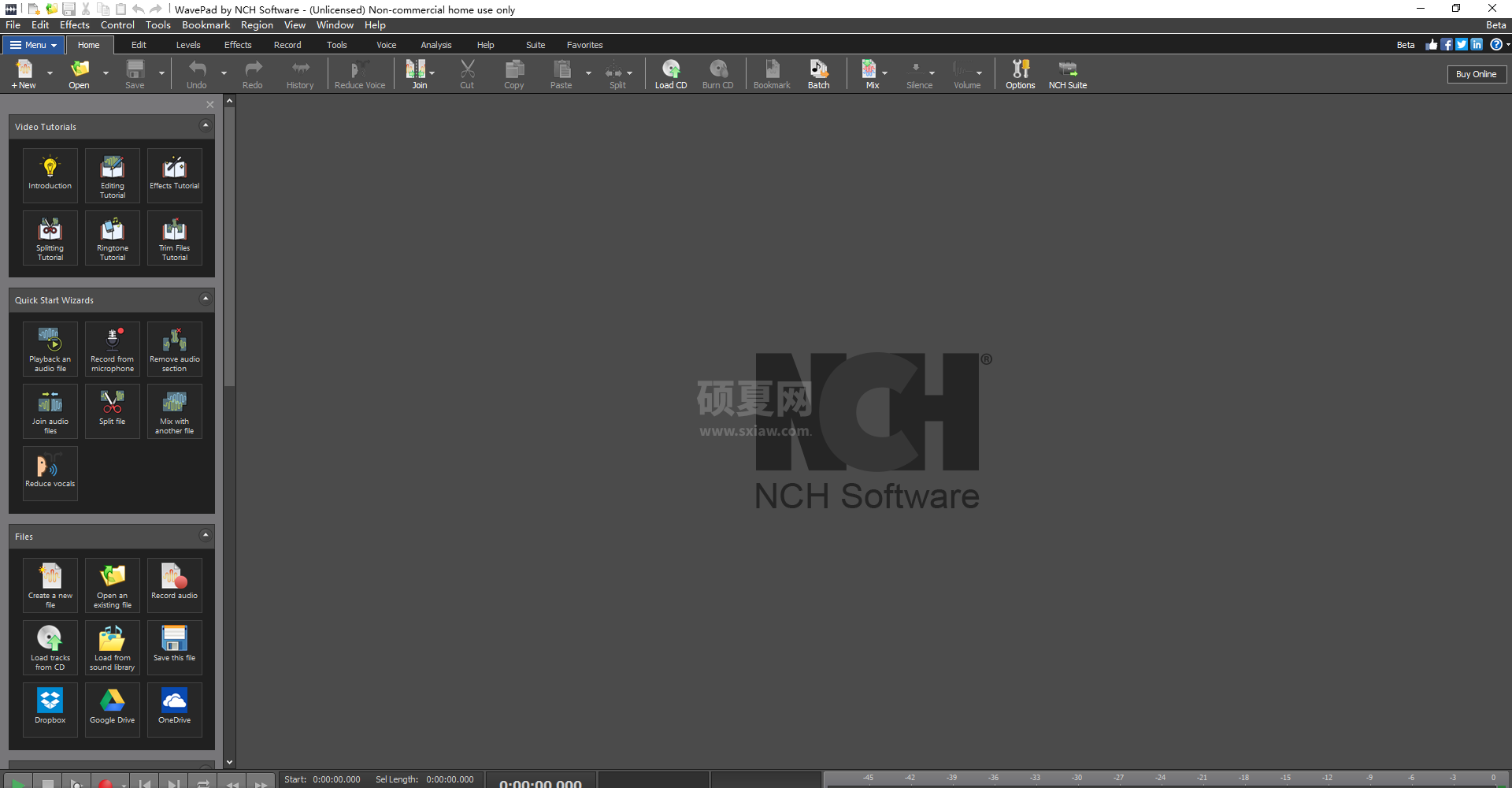Screen dimensions: 1512x788
Task: Open the History toolbar icon
Action: (x=300, y=74)
